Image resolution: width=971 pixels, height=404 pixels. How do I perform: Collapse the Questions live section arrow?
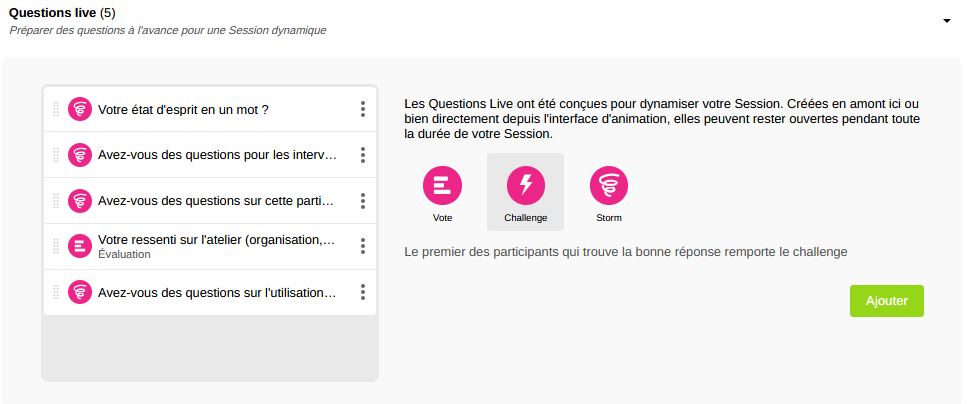[x=946, y=21]
